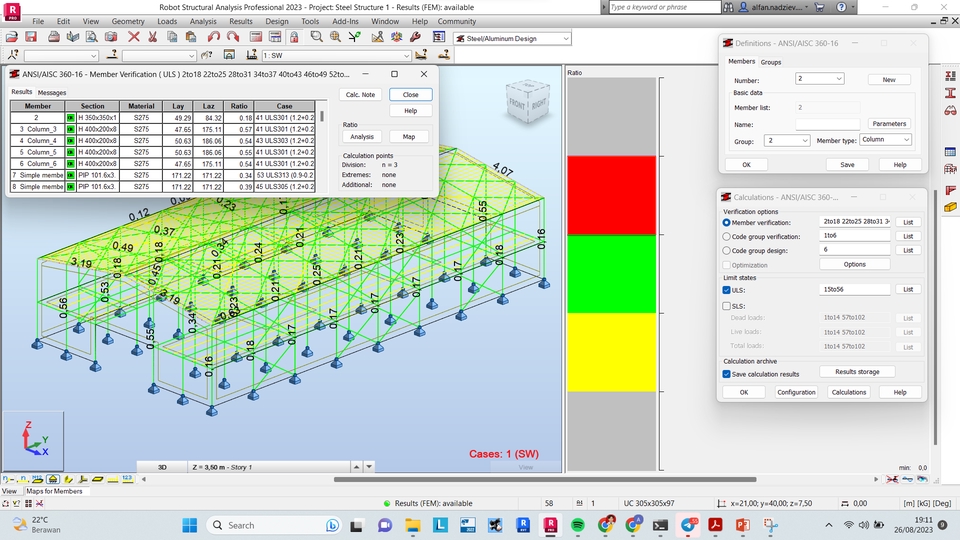960x540 pixels.
Task: Check the SLS limit state checkbox
Action: click(727, 306)
